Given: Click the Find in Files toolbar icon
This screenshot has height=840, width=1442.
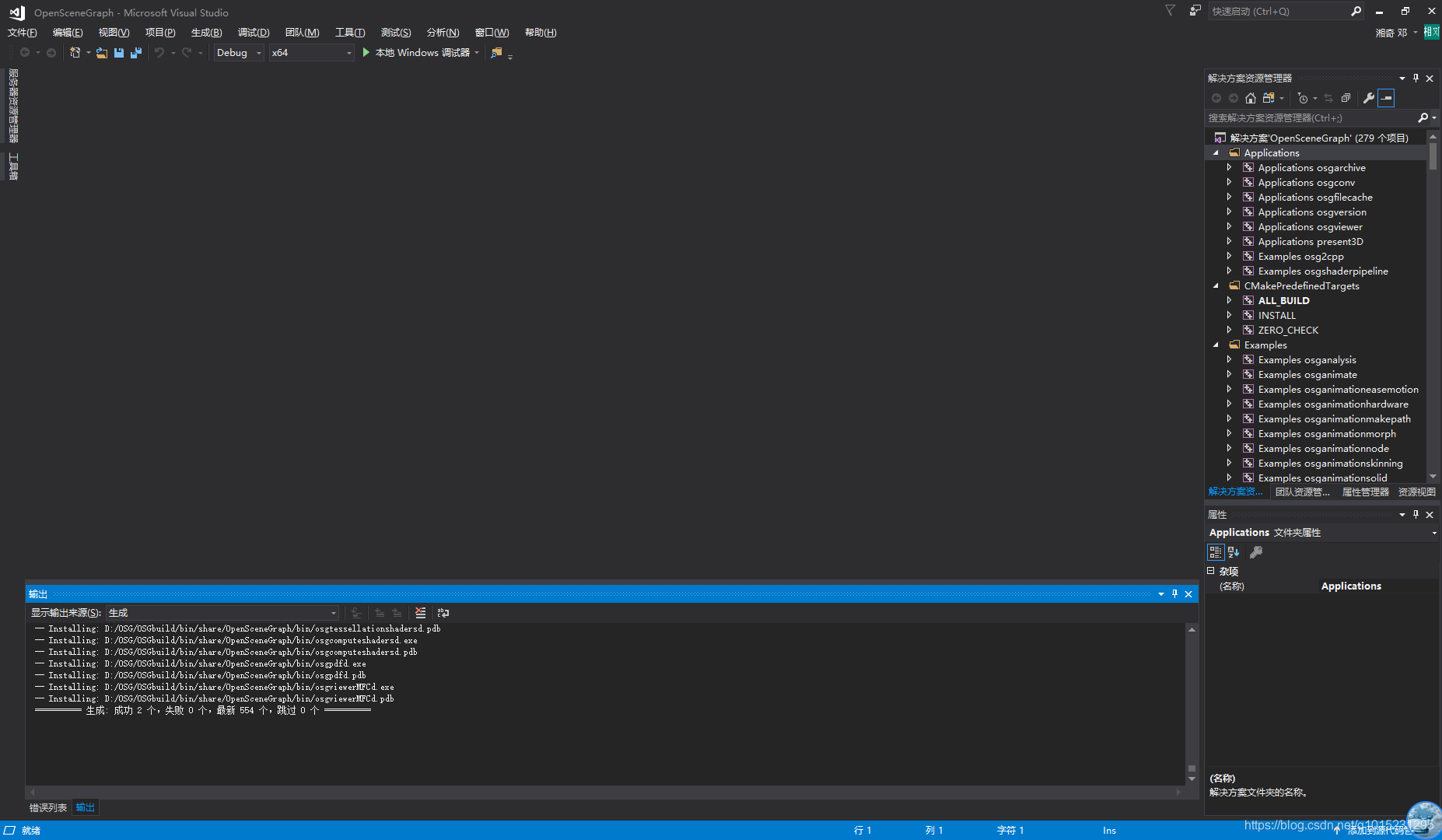Looking at the screenshot, I should tap(496, 53).
